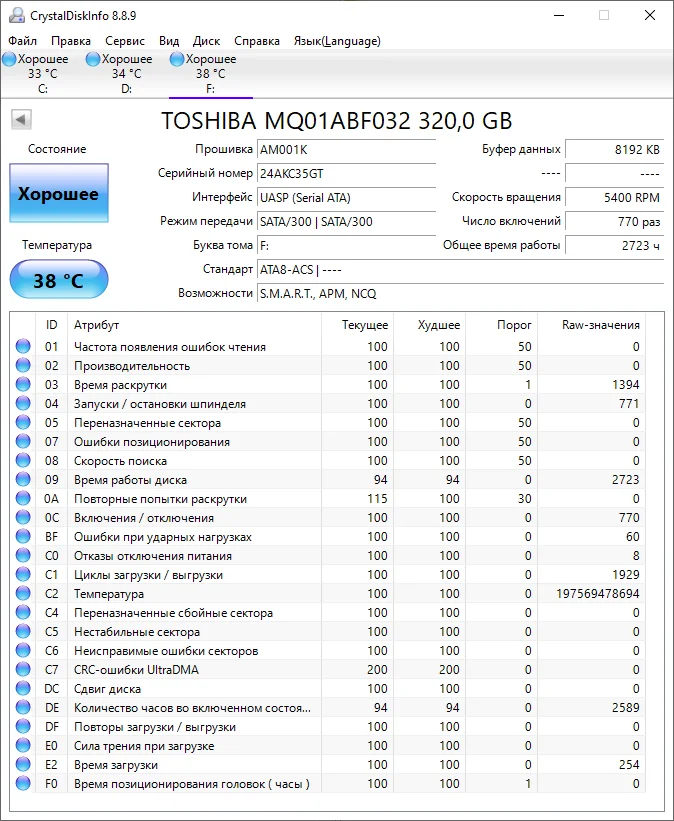
Task: Click the status orb for attribute 07
Action: point(23,441)
